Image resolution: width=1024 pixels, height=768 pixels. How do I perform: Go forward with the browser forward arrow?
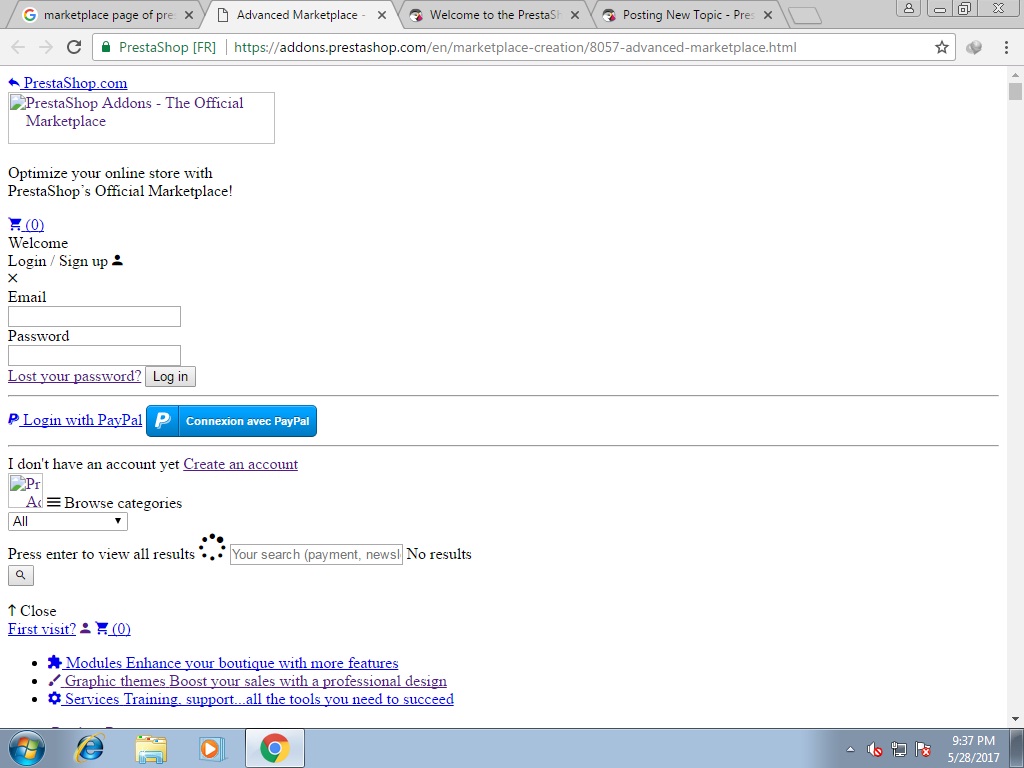tap(46, 47)
